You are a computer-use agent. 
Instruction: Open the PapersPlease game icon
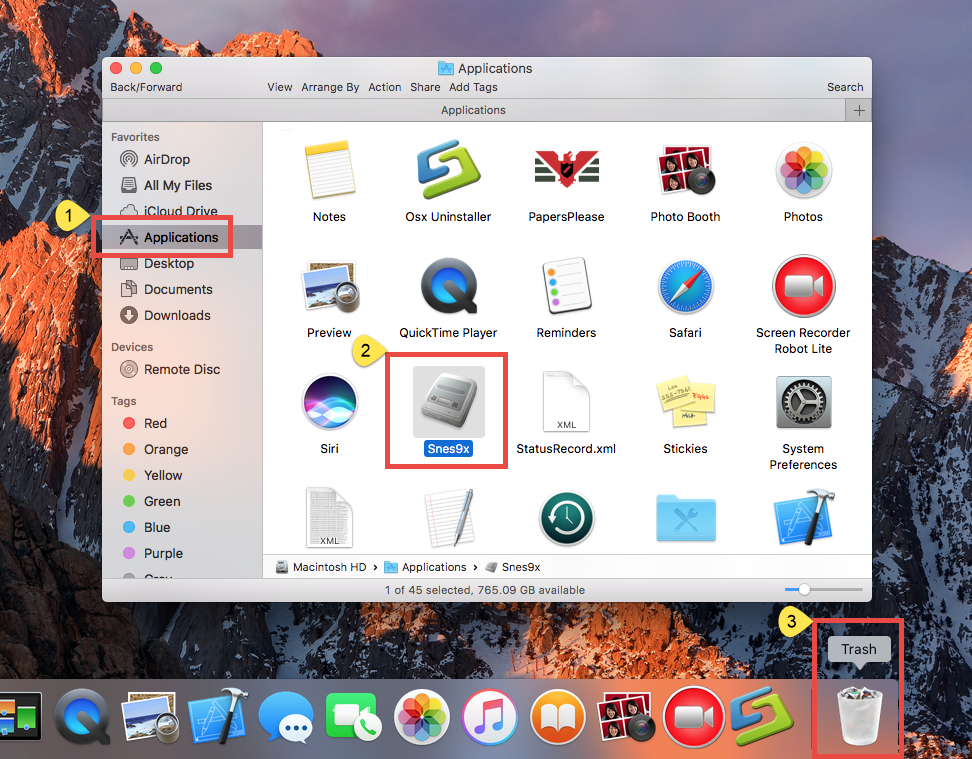[x=566, y=170]
